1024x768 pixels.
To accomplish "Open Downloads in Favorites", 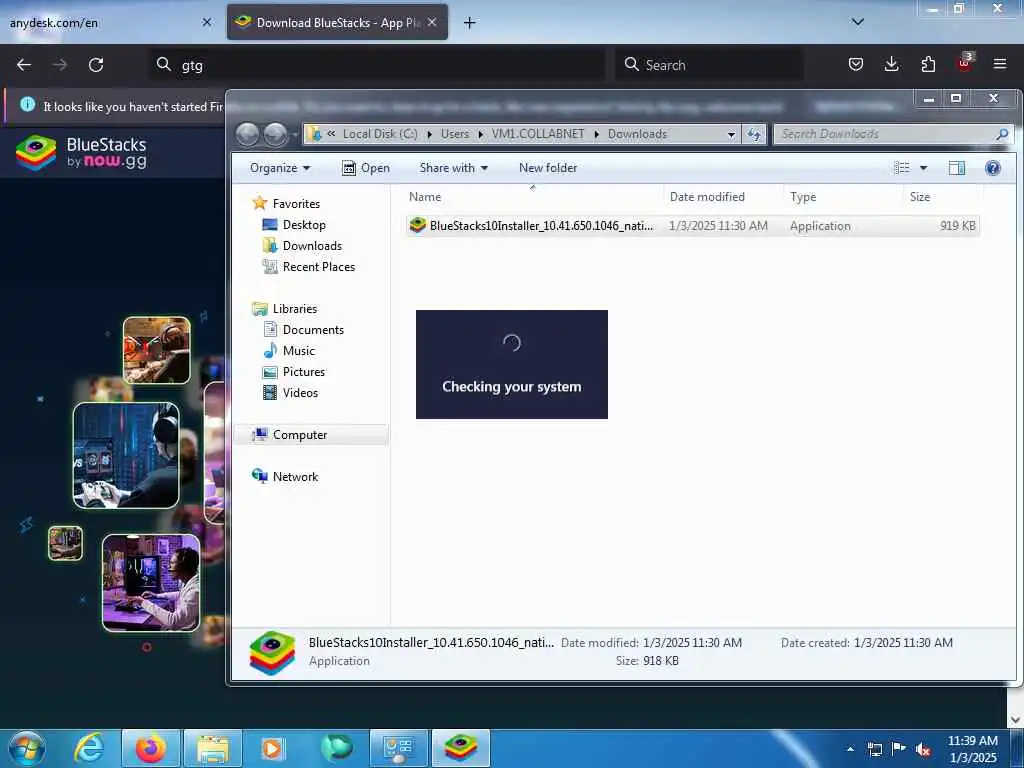I will pos(312,246).
